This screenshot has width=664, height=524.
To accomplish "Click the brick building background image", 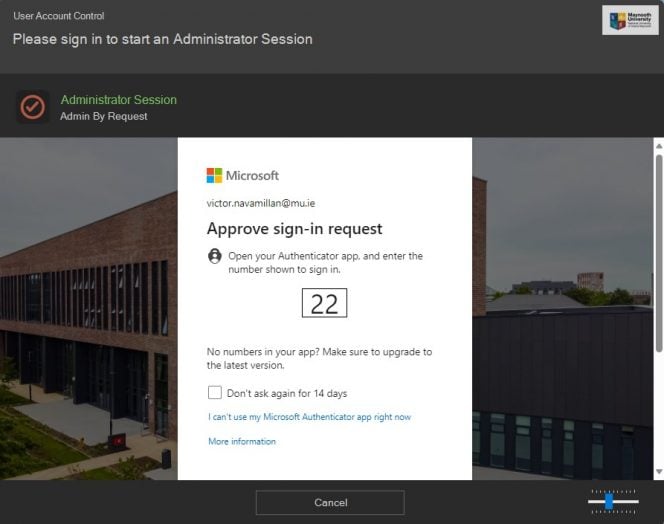I will (89, 308).
